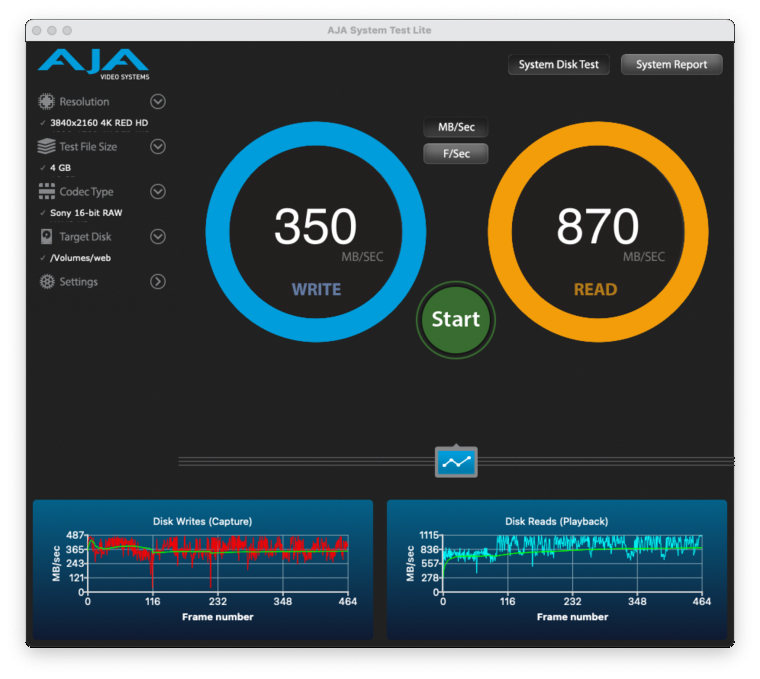Click the Disk Reads (Playback) graph

[557, 569]
